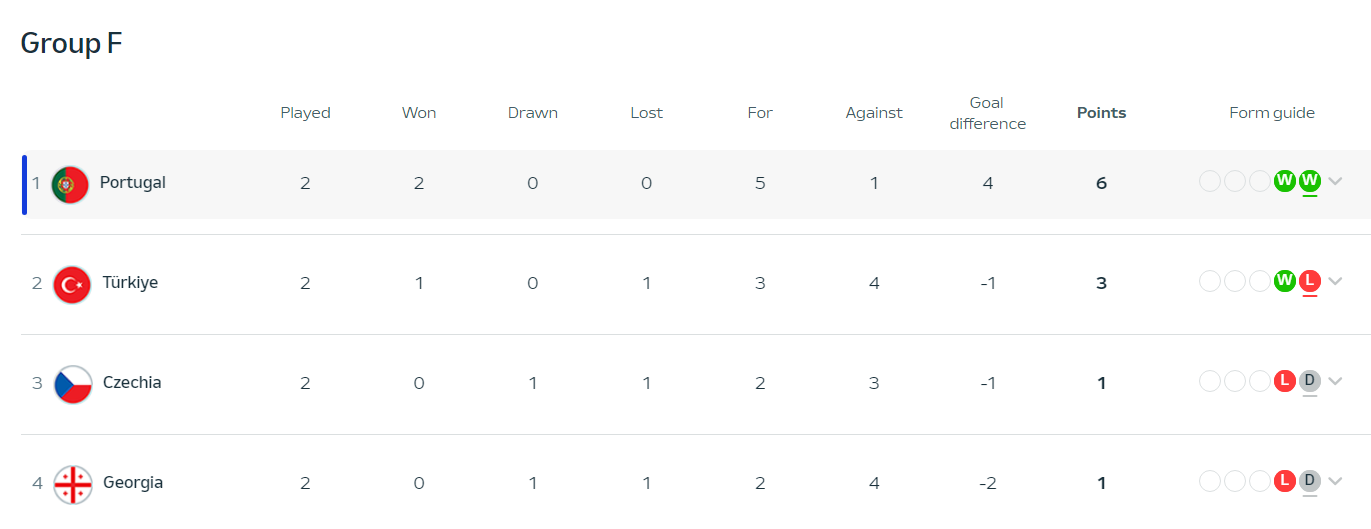Click the Portugal flag icon

[70, 184]
